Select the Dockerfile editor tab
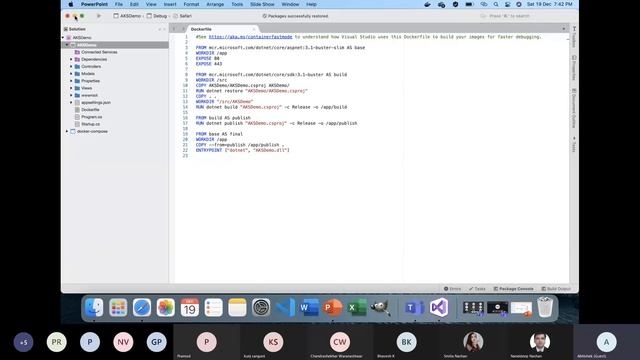Viewport: 640px width, 360px height. [x=222, y=29]
